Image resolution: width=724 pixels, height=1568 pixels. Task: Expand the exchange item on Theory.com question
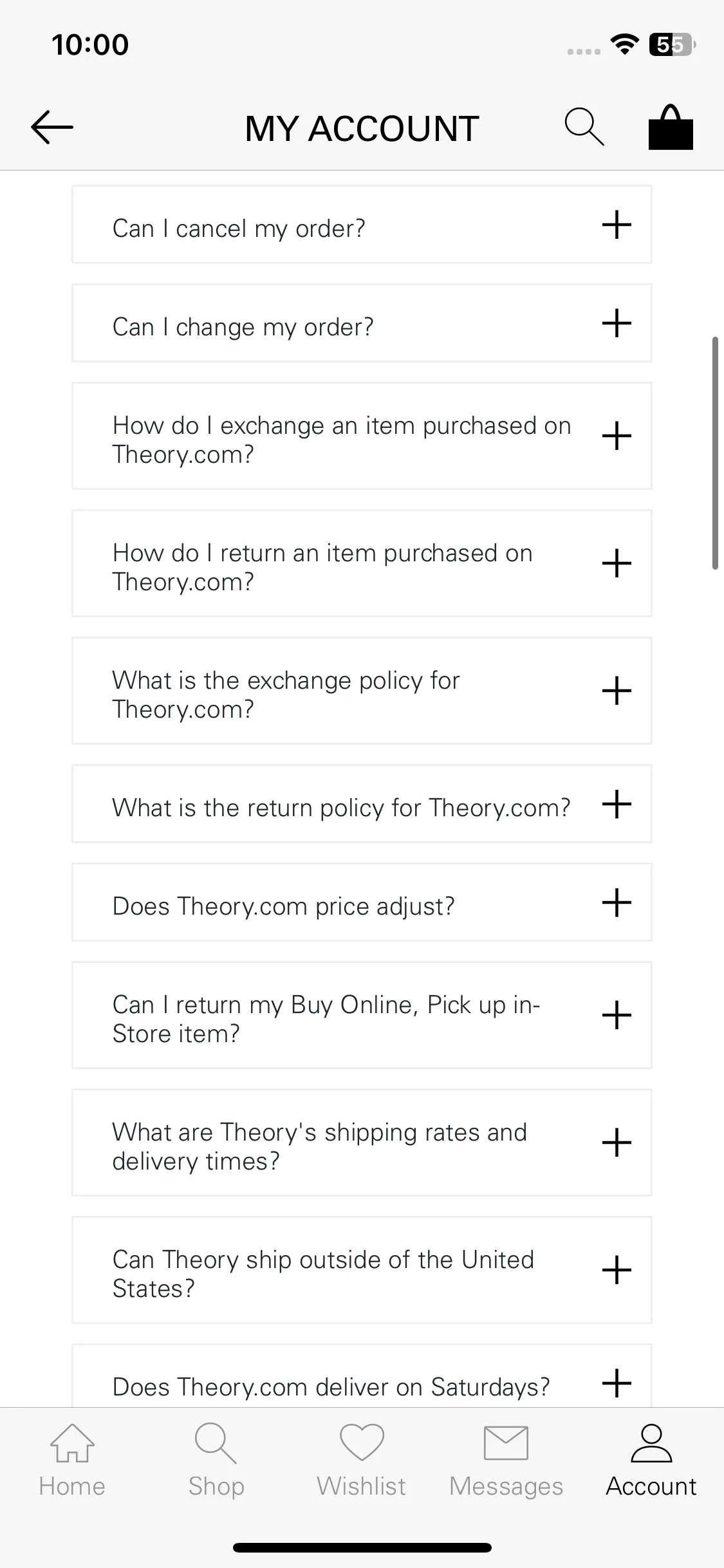coord(362,436)
